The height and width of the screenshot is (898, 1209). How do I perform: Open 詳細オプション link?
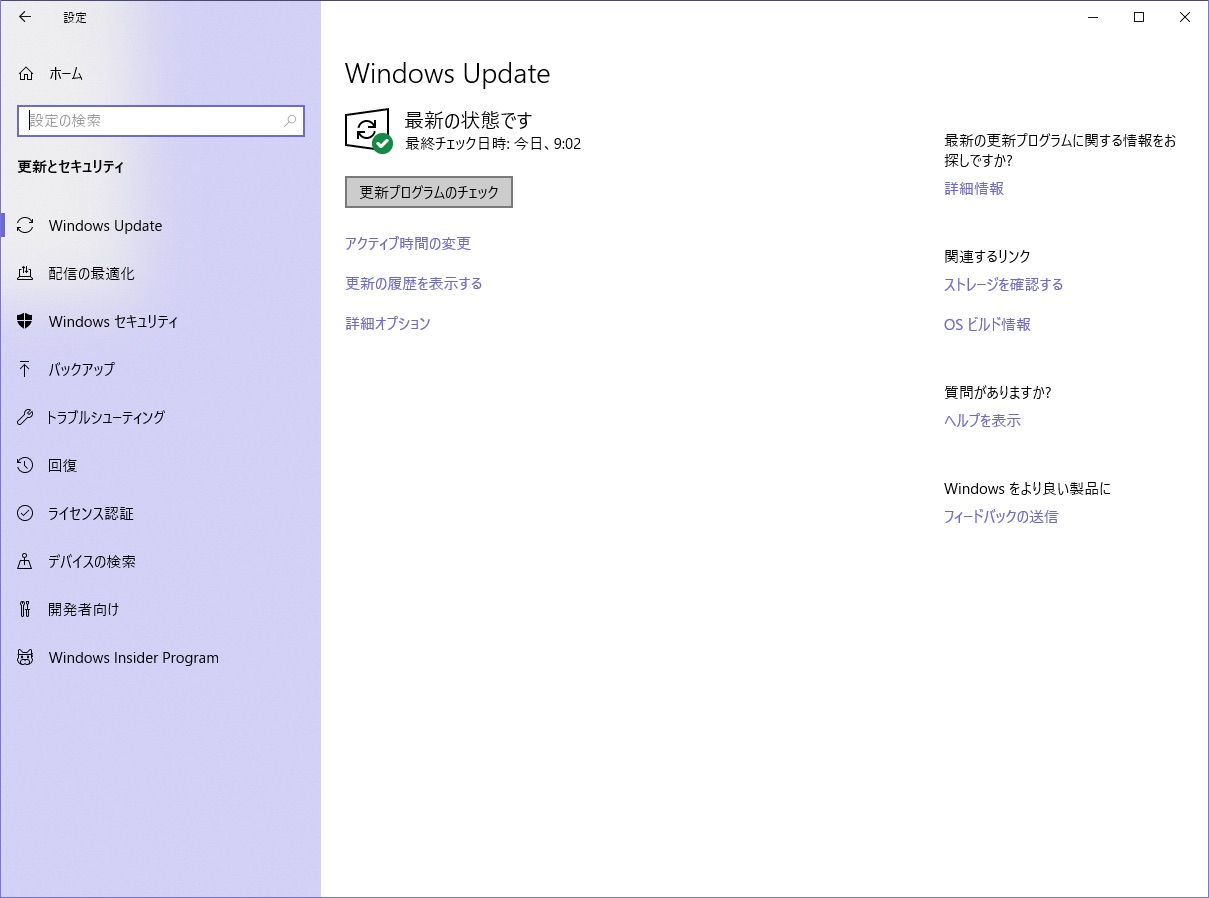coord(388,324)
